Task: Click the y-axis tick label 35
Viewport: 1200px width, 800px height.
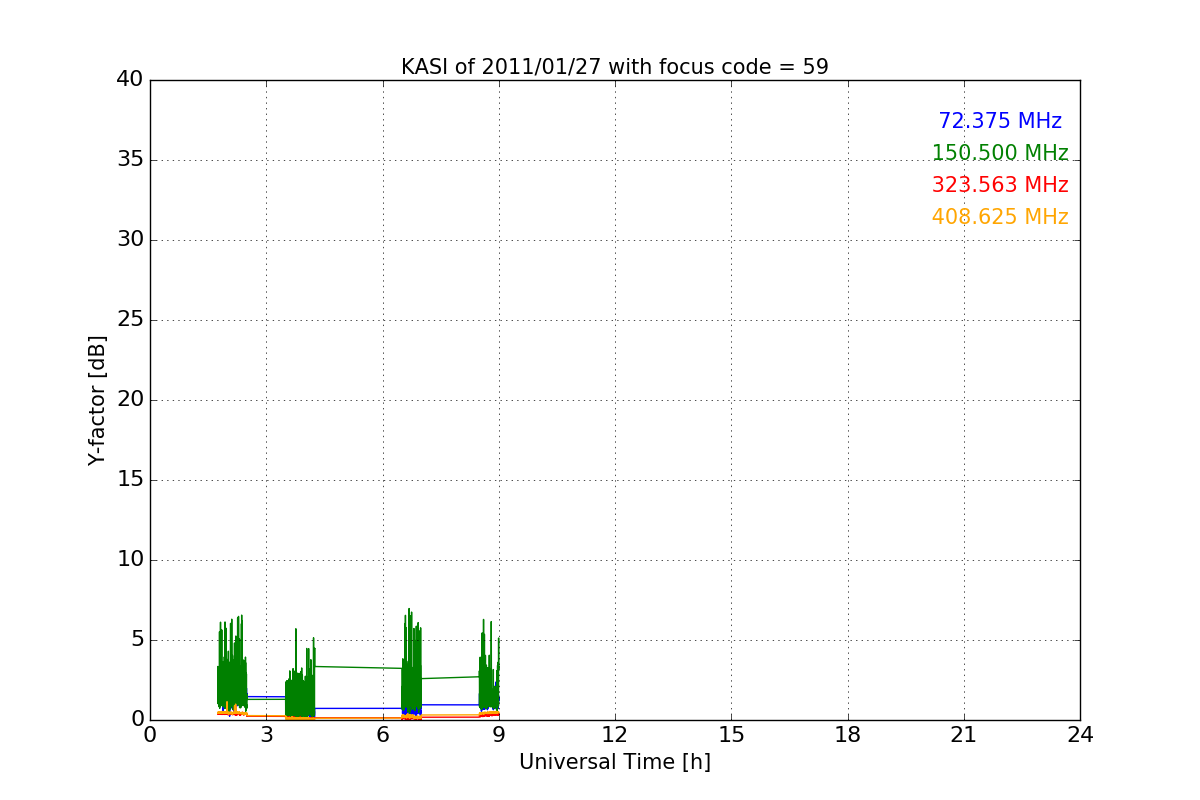Action: 130,160
